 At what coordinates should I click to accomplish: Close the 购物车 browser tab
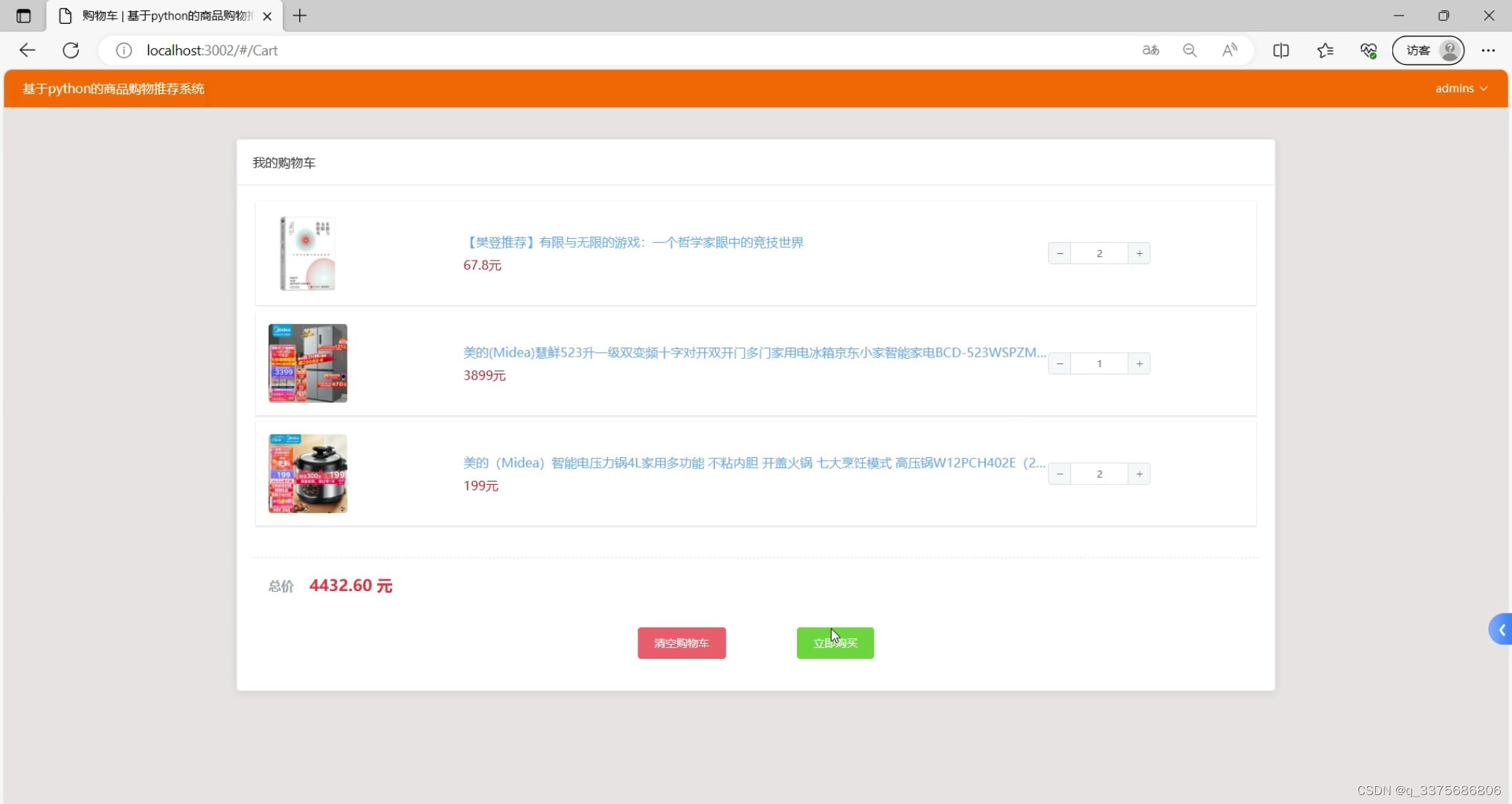267,16
